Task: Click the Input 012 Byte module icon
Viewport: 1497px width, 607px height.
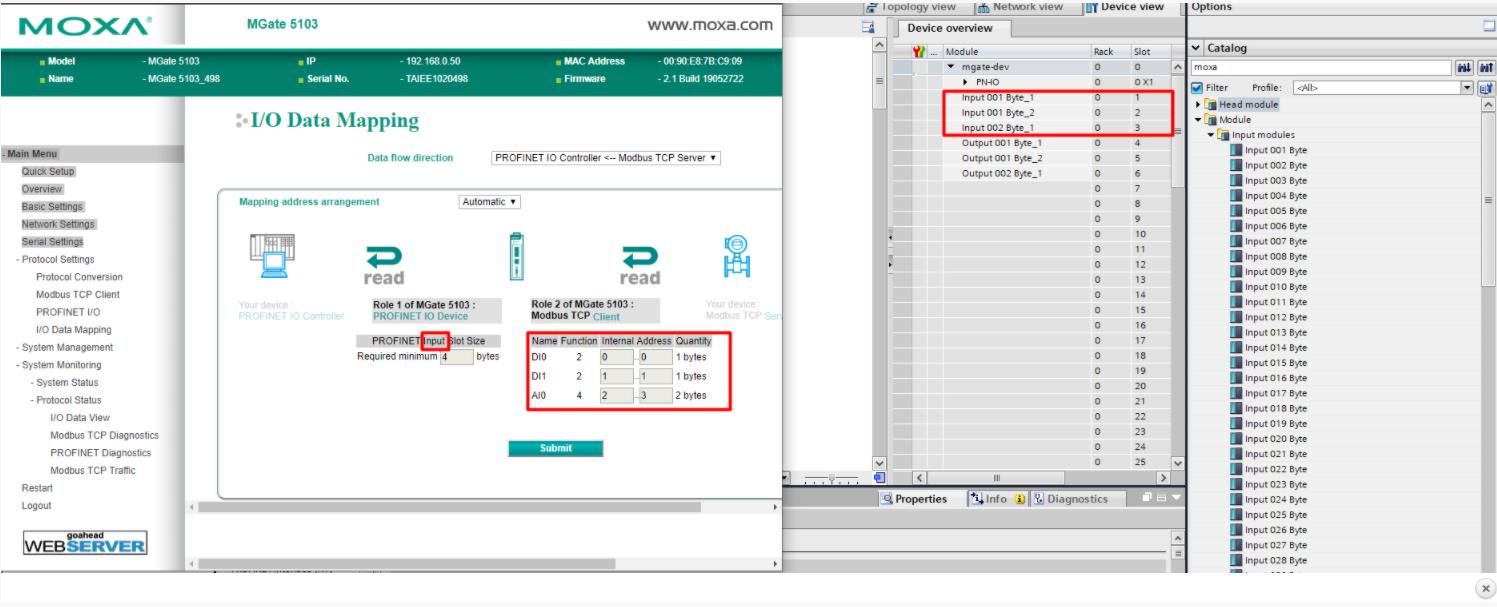Action: (x=1236, y=317)
